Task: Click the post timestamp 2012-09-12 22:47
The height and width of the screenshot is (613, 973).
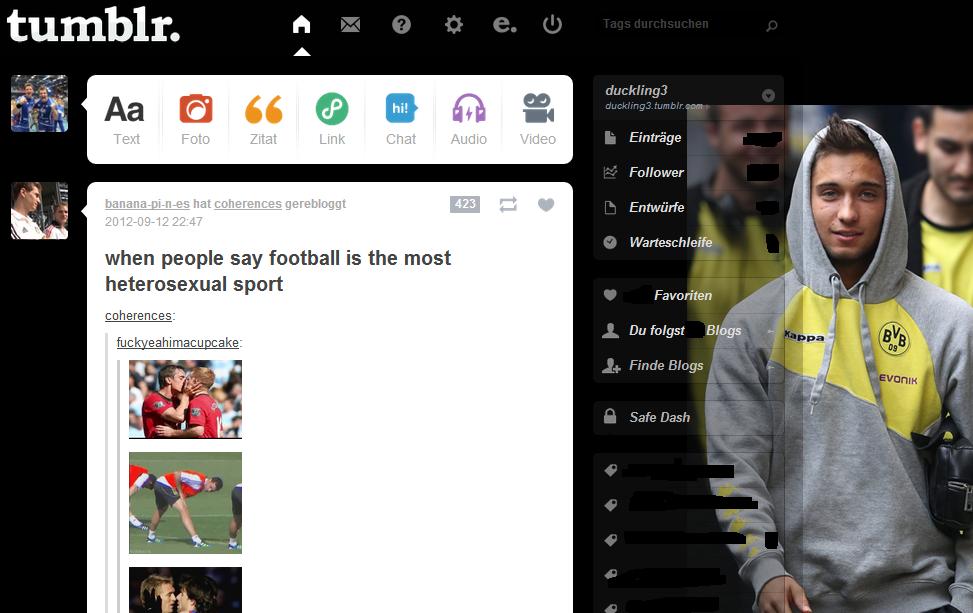Action: point(154,221)
